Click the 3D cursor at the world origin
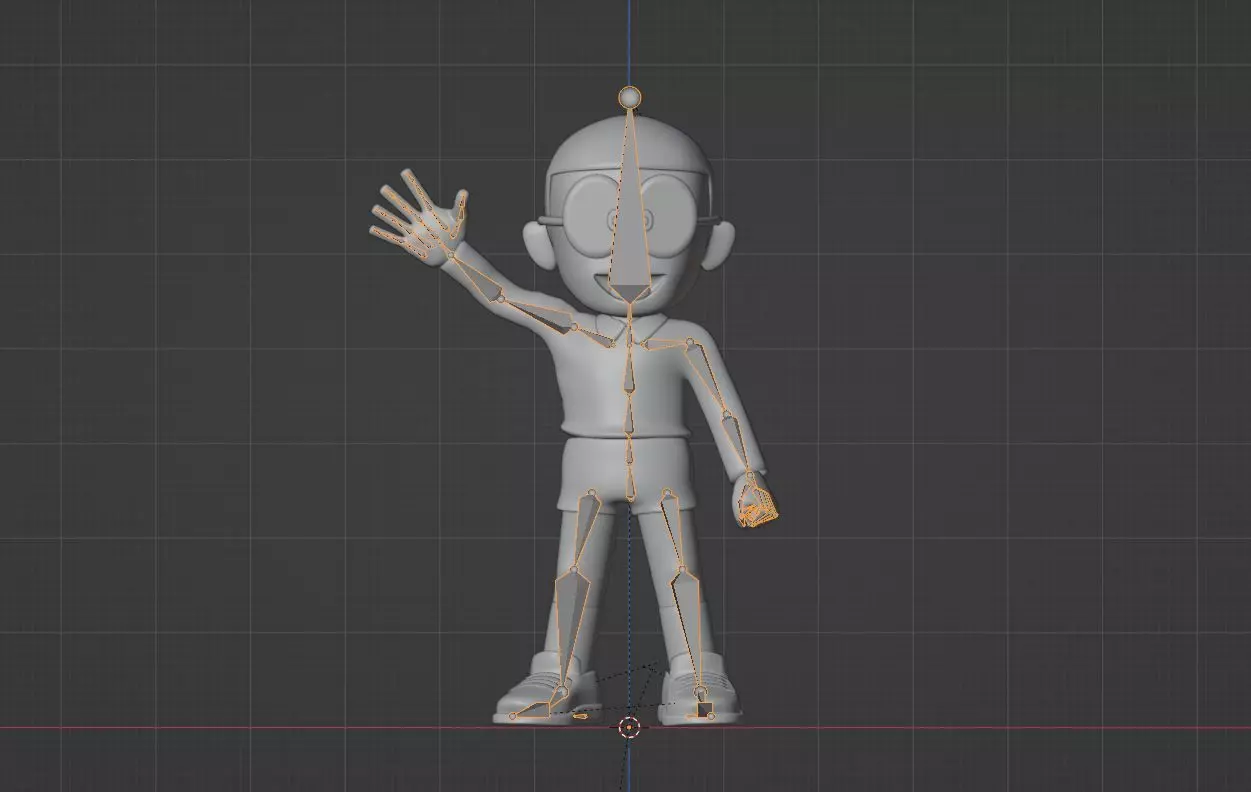1251x792 pixels. tap(629, 728)
